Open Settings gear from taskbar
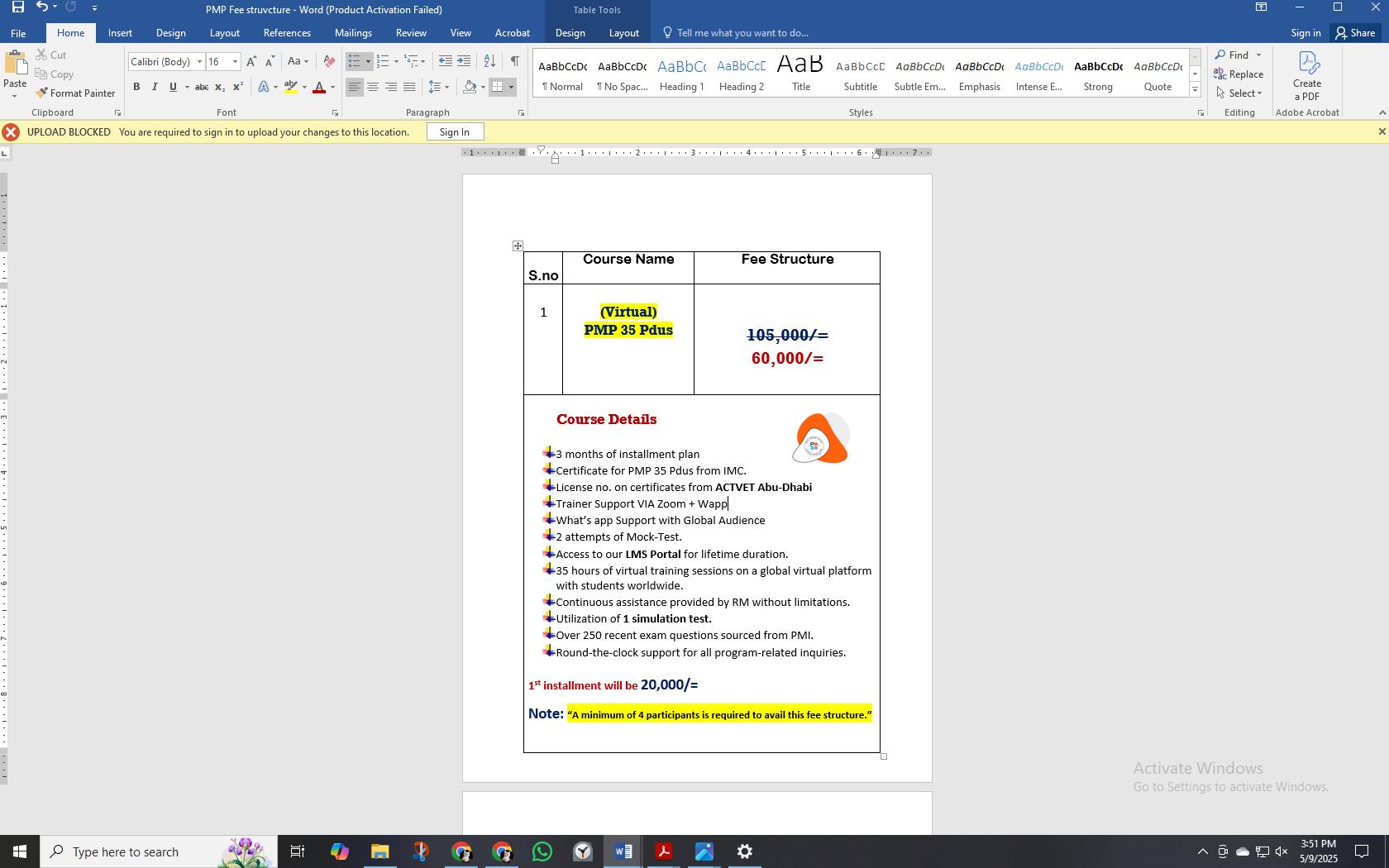This screenshot has height=868, width=1389. click(x=745, y=851)
